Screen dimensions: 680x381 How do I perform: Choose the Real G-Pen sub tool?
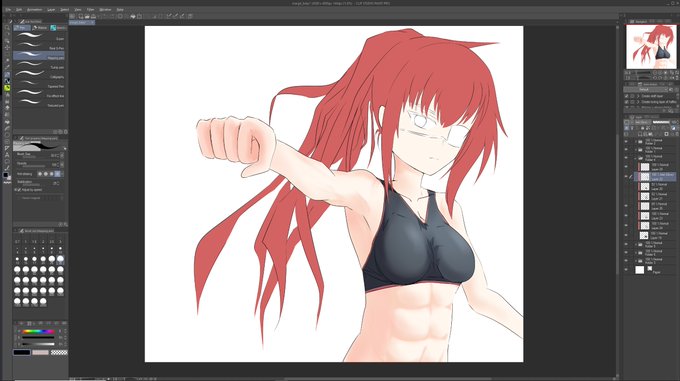click(x=39, y=46)
